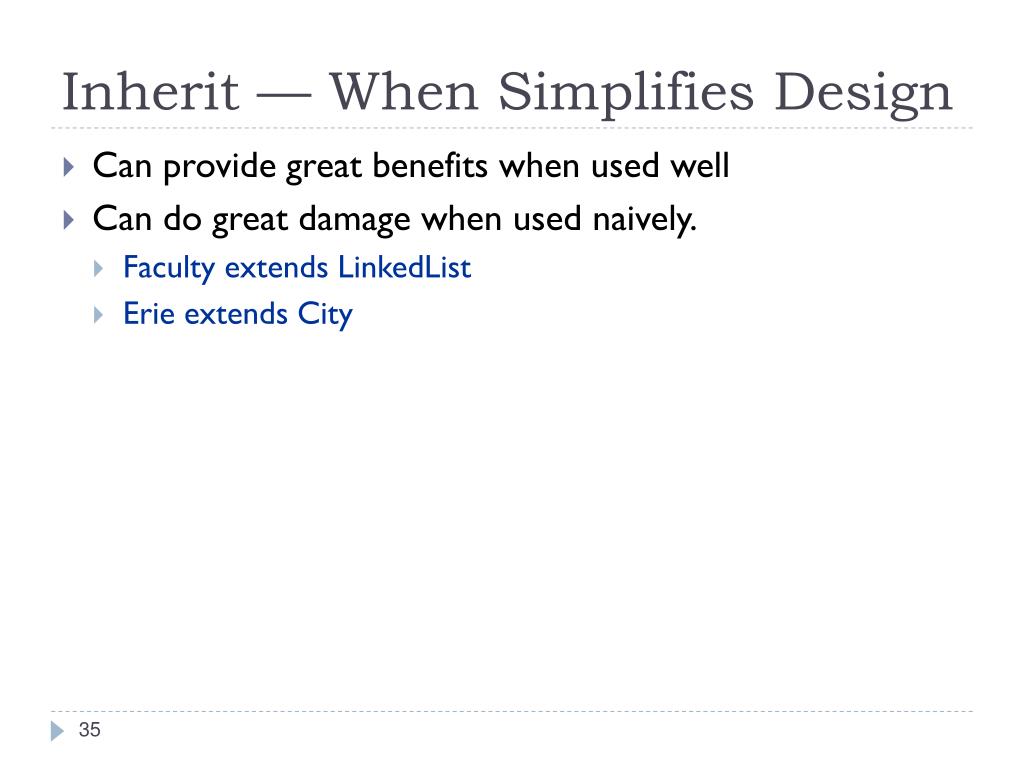The image size is (1024, 768).
Task: Click the blue word "Faculty"
Action: [169, 268]
